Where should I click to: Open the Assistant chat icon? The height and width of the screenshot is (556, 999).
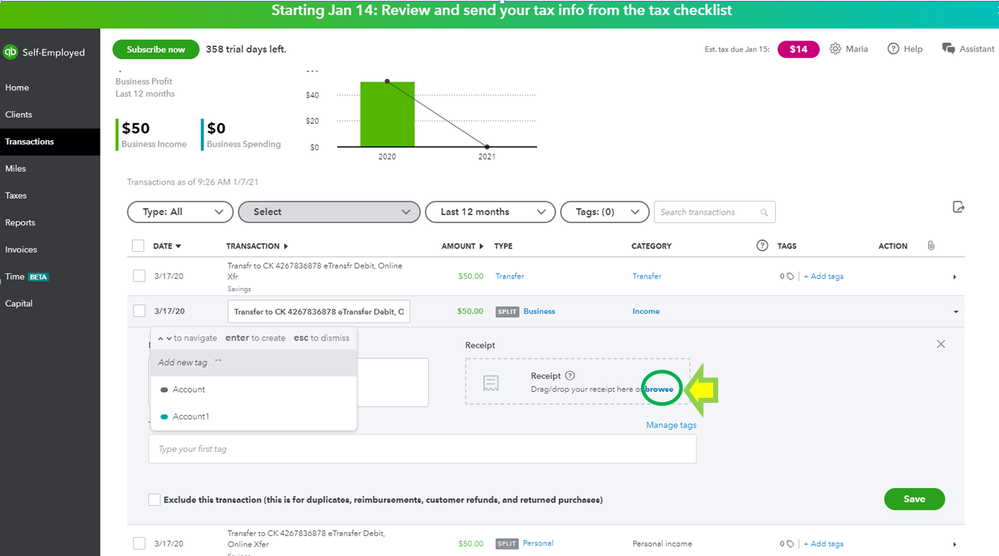click(x=948, y=49)
